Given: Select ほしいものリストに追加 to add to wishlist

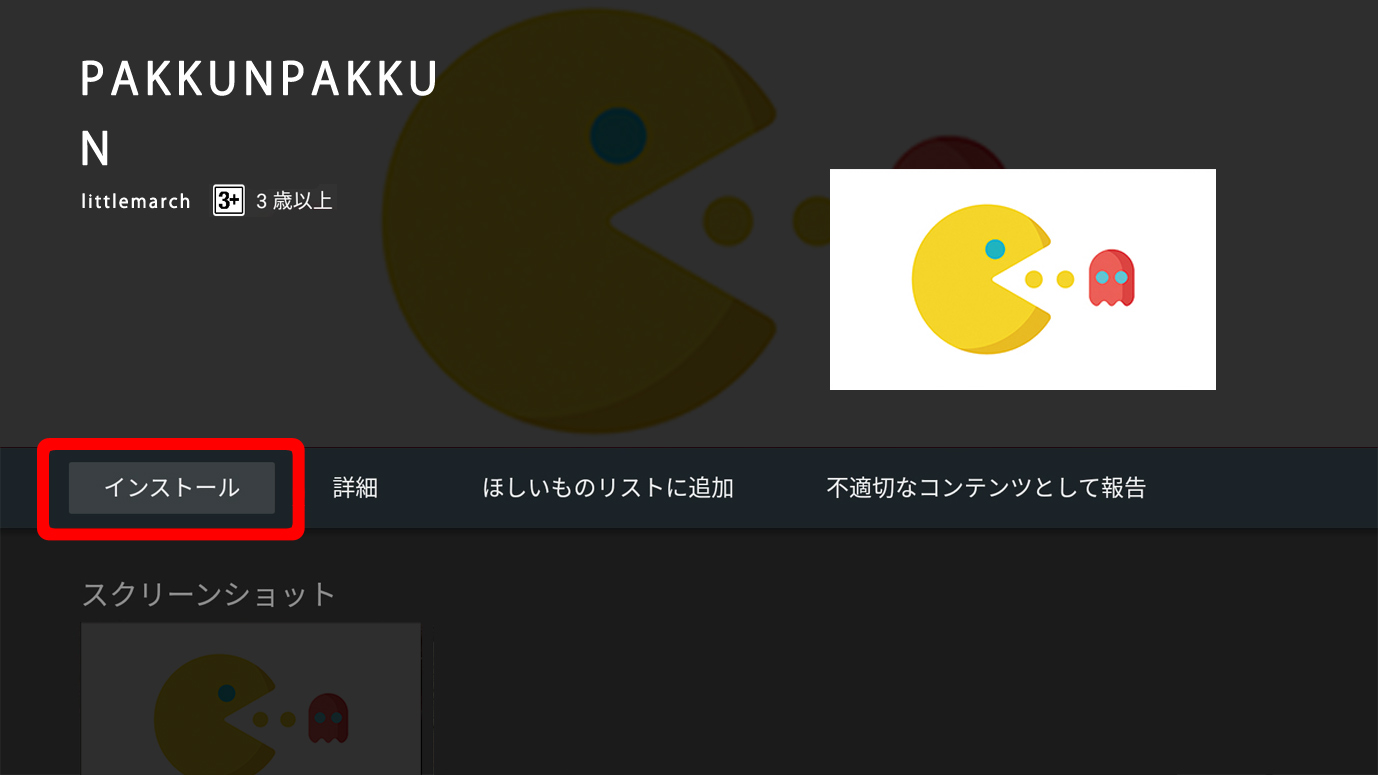Looking at the screenshot, I should tap(608, 488).
